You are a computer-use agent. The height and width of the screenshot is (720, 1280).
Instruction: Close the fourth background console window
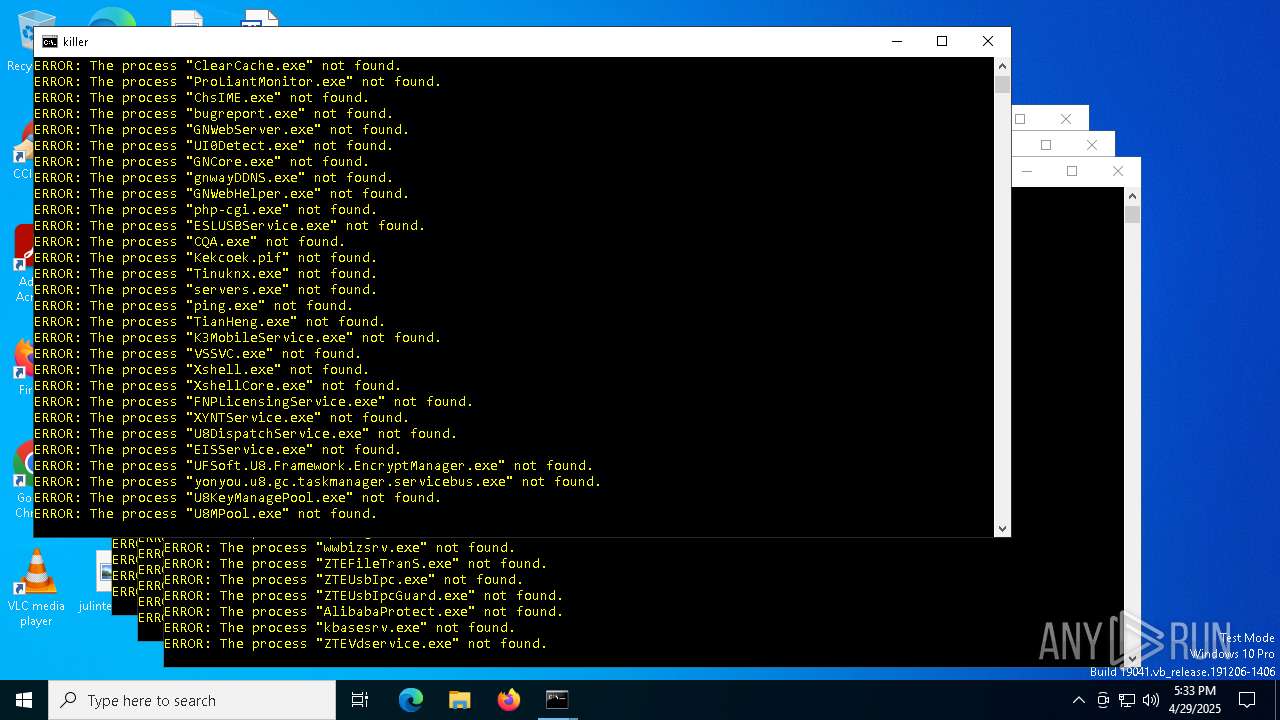click(x=1118, y=171)
